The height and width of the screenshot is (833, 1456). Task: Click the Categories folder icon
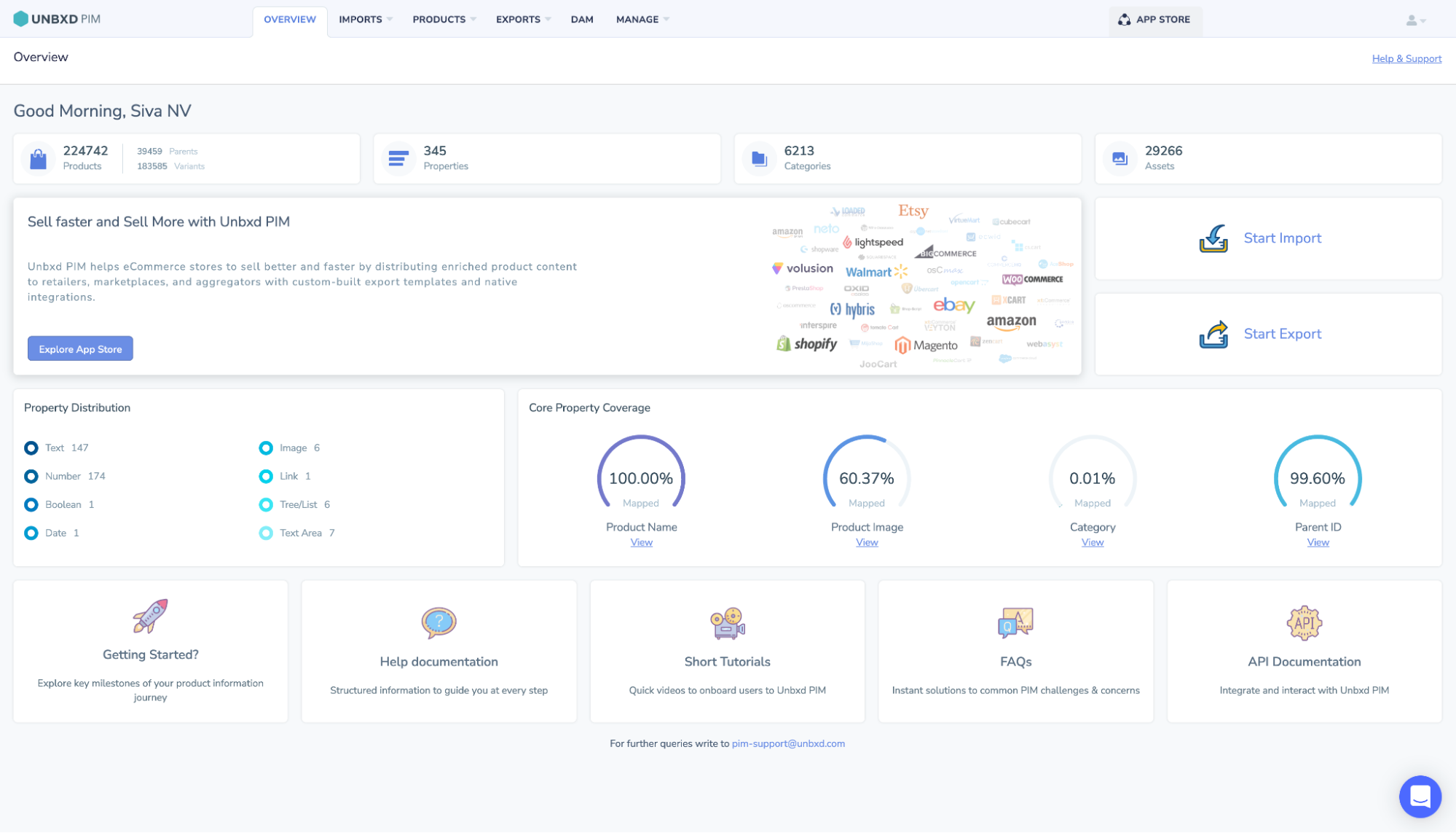tap(759, 158)
